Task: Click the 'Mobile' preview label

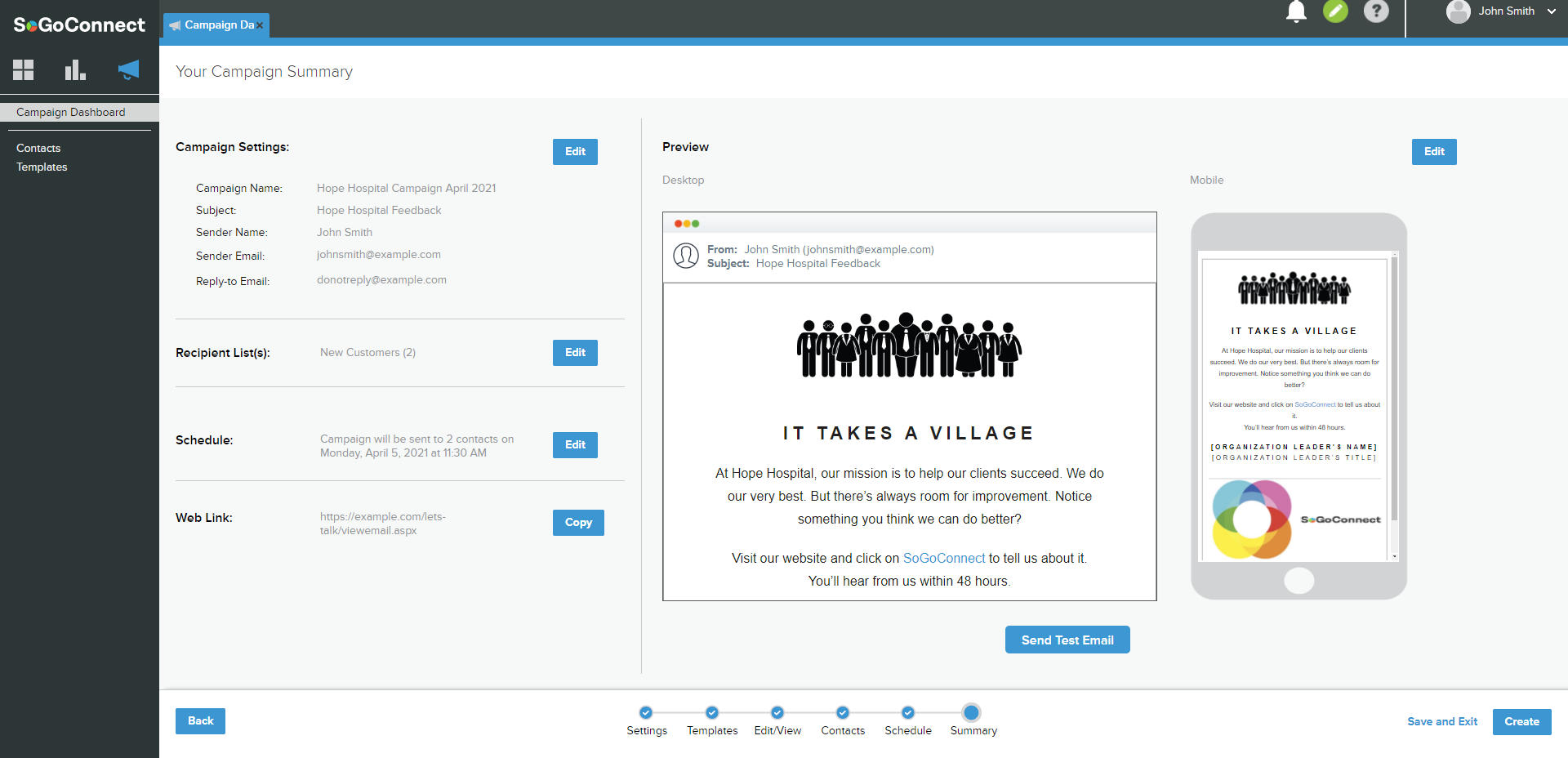Action: pos(1206,180)
